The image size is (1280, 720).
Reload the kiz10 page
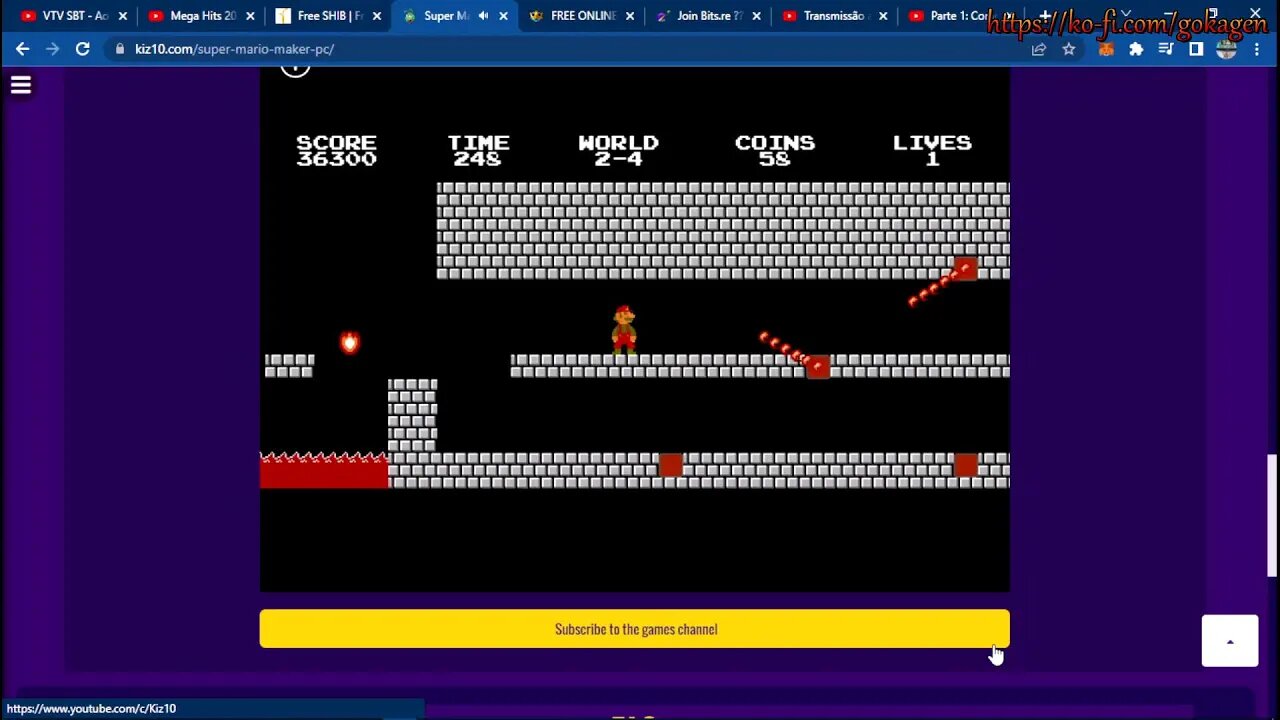(83, 48)
